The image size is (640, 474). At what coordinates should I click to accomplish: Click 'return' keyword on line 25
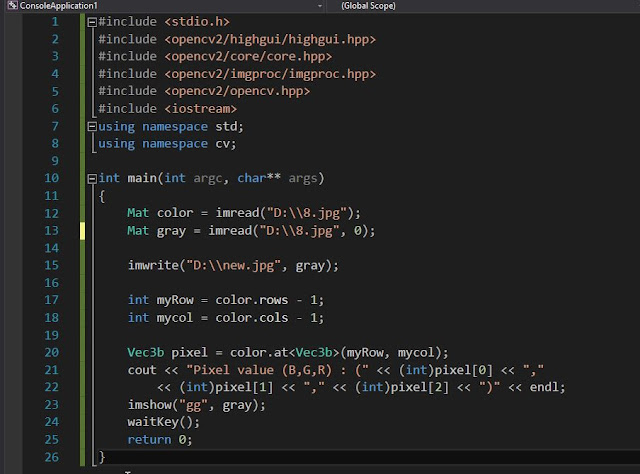click(x=149, y=440)
